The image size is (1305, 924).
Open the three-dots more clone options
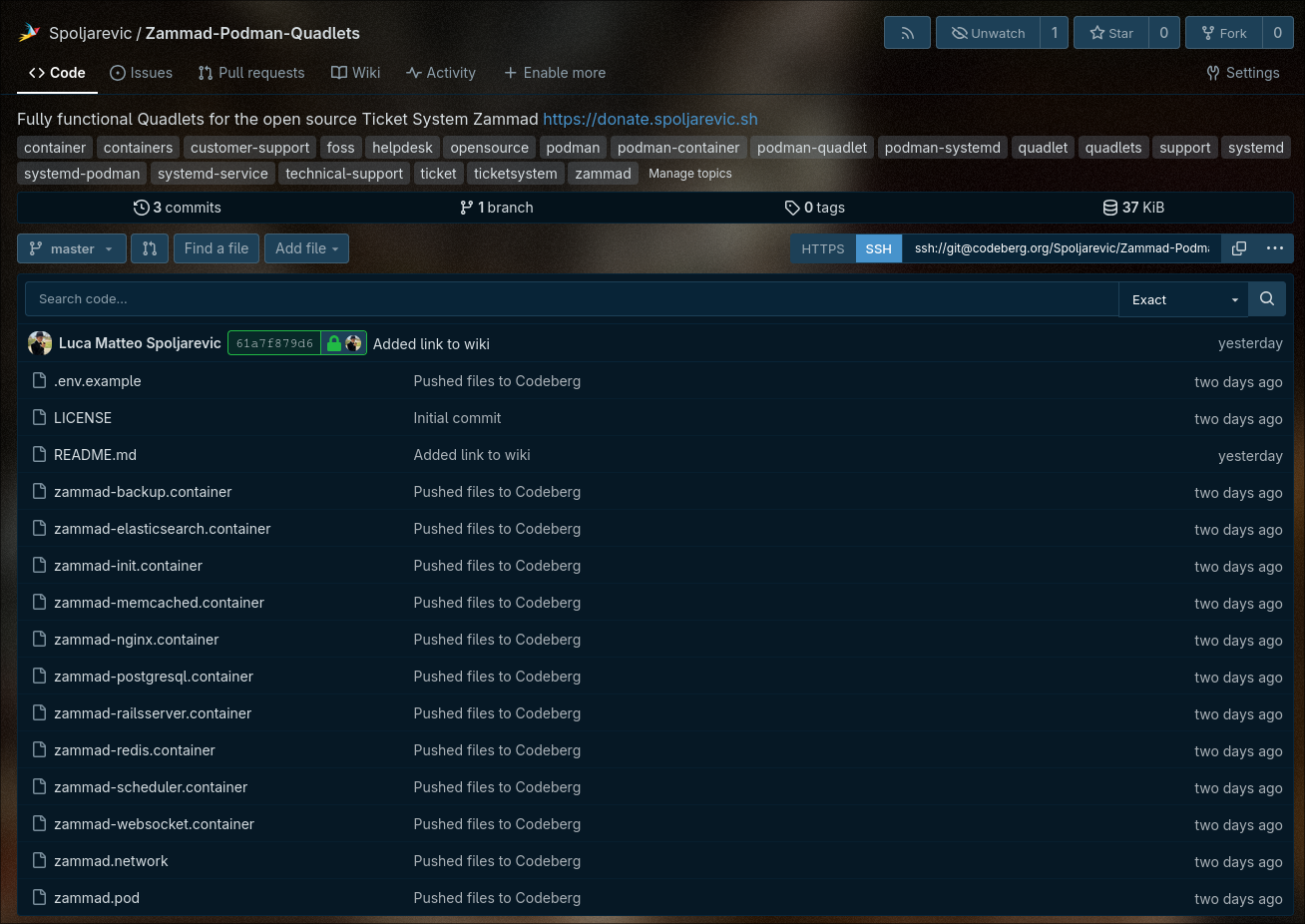pyautogui.click(x=1274, y=248)
